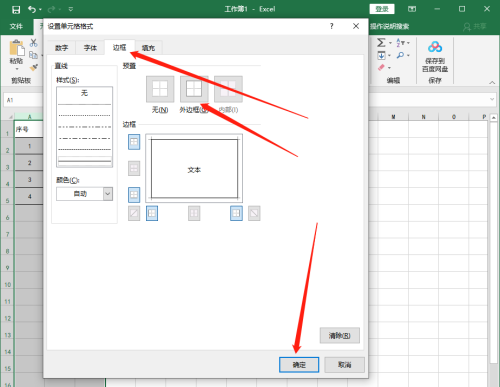Click the Redo arrow icon
The width and height of the screenshot is (500, 387).
click(x=51, y=9)
